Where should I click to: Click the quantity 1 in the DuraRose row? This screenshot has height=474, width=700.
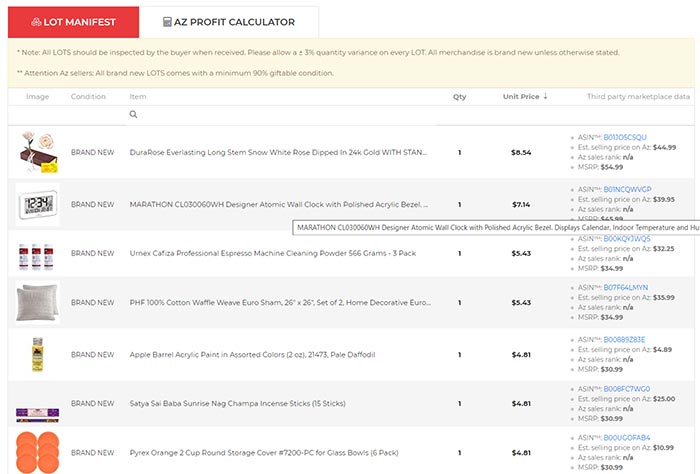click(x=459, y=152)
